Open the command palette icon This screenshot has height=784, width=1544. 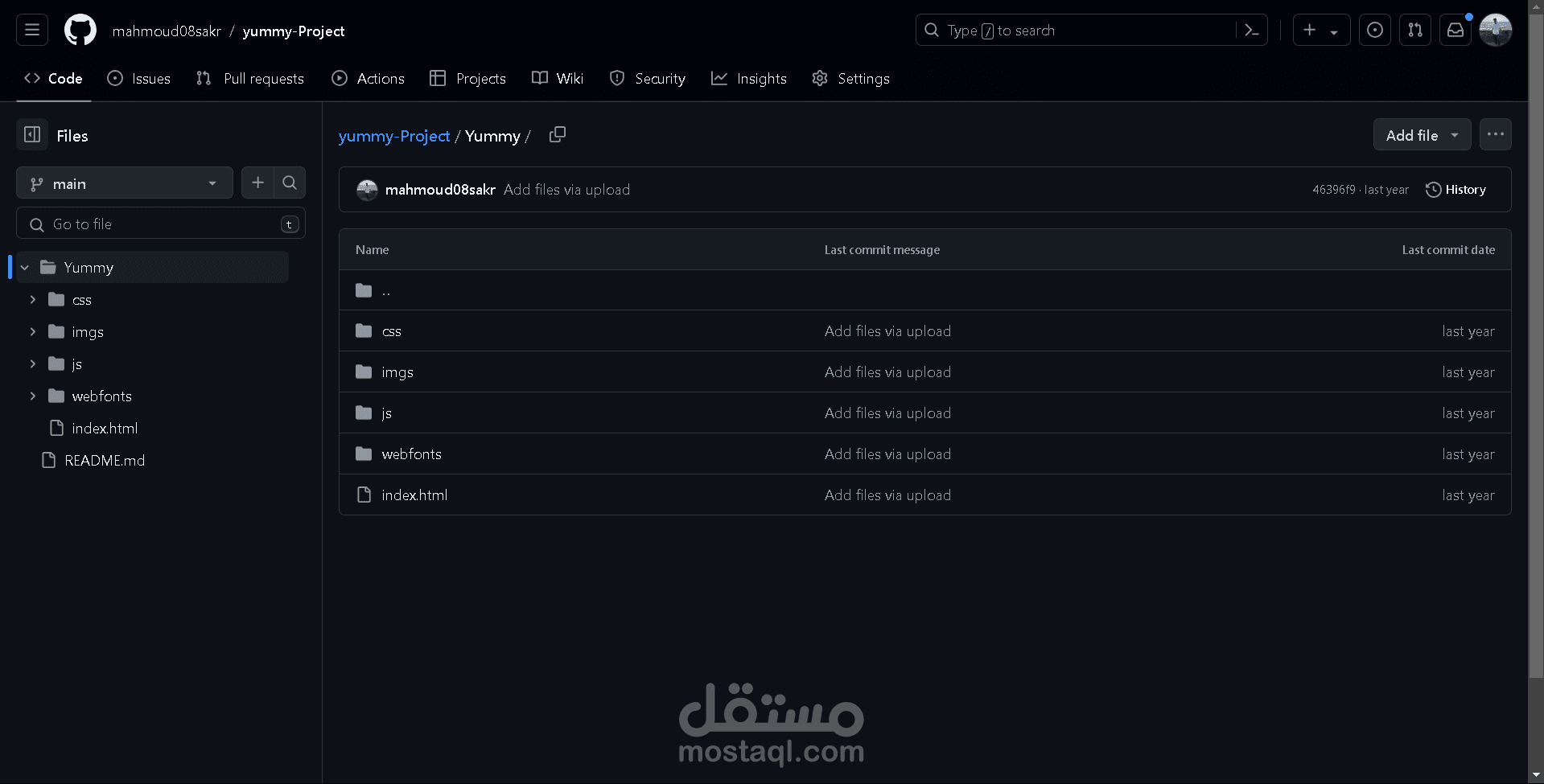[1252, 31]
